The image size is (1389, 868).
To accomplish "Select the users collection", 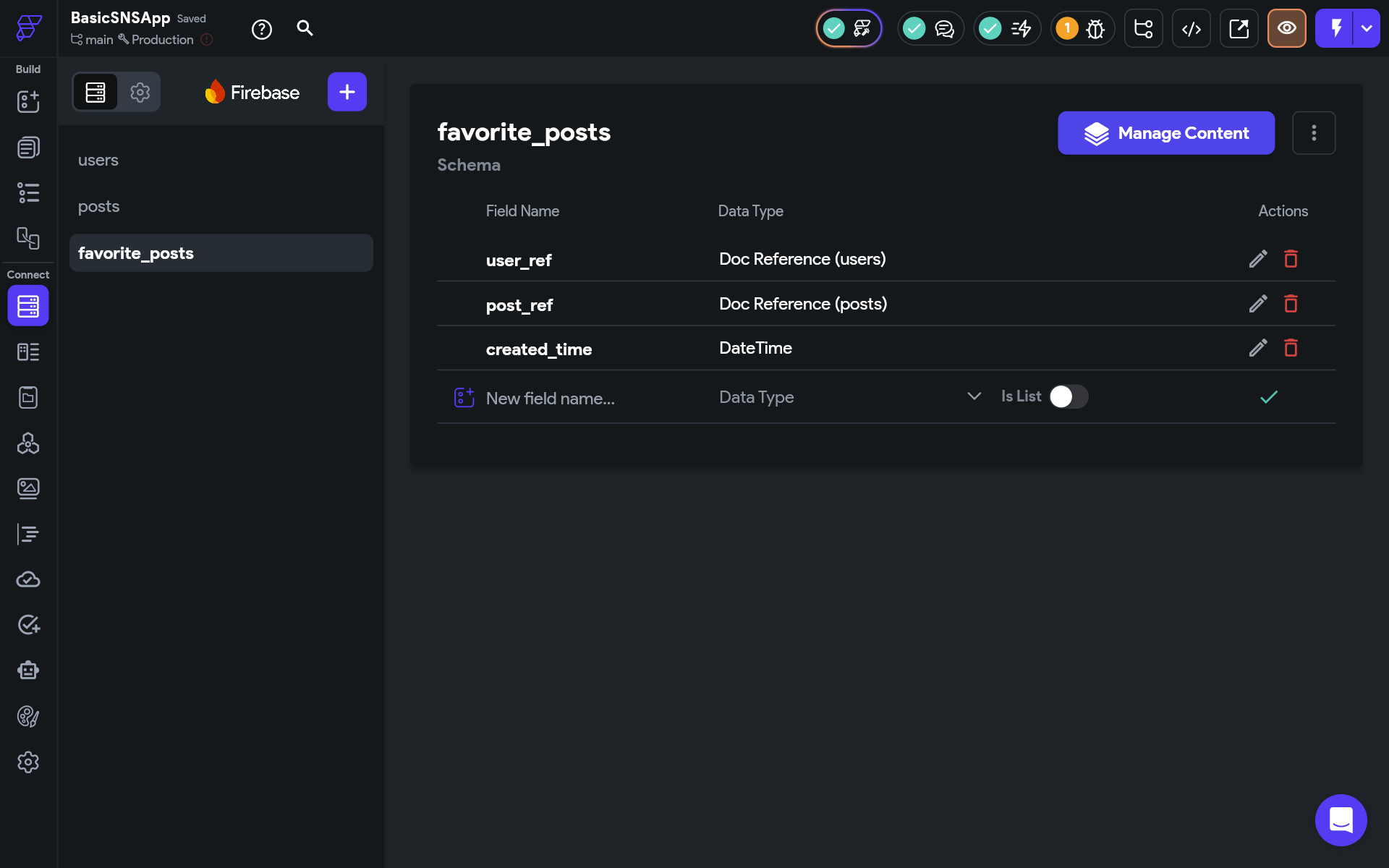I will tap(98, 160).
